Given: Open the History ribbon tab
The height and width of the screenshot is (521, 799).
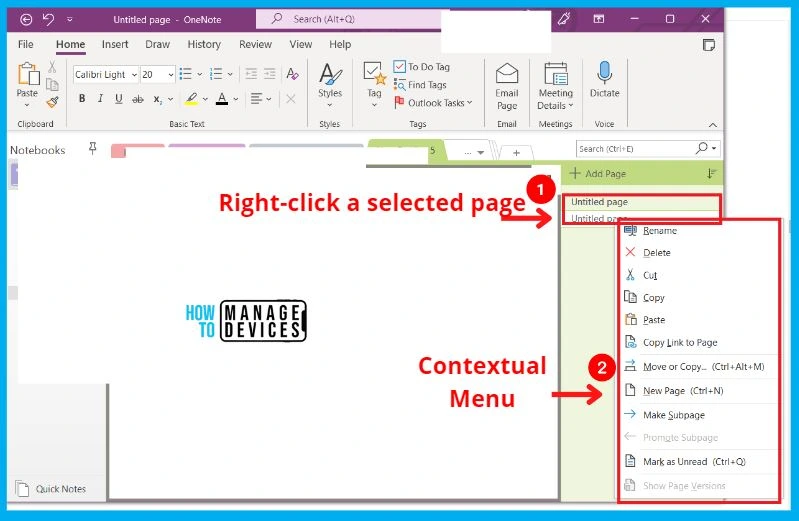Looking at the screenshot, I should [x=204, y=44].
